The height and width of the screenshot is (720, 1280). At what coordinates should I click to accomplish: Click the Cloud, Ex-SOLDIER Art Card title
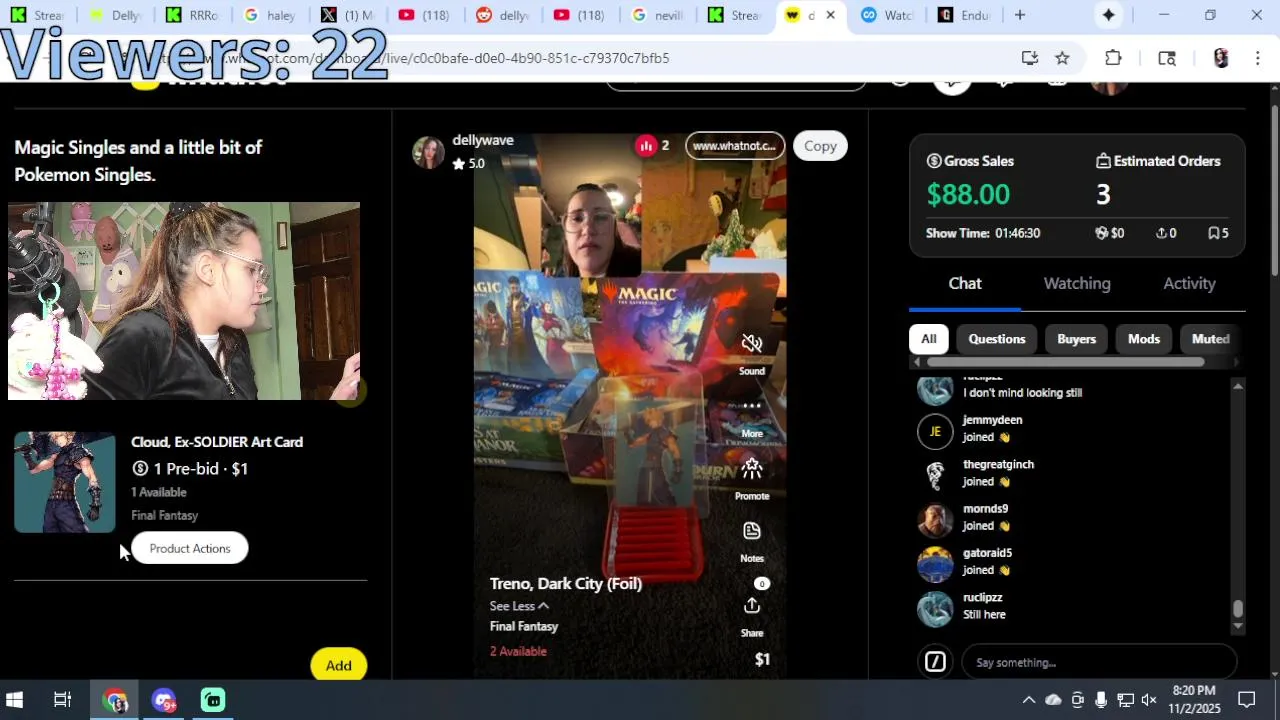coord(217,442)
